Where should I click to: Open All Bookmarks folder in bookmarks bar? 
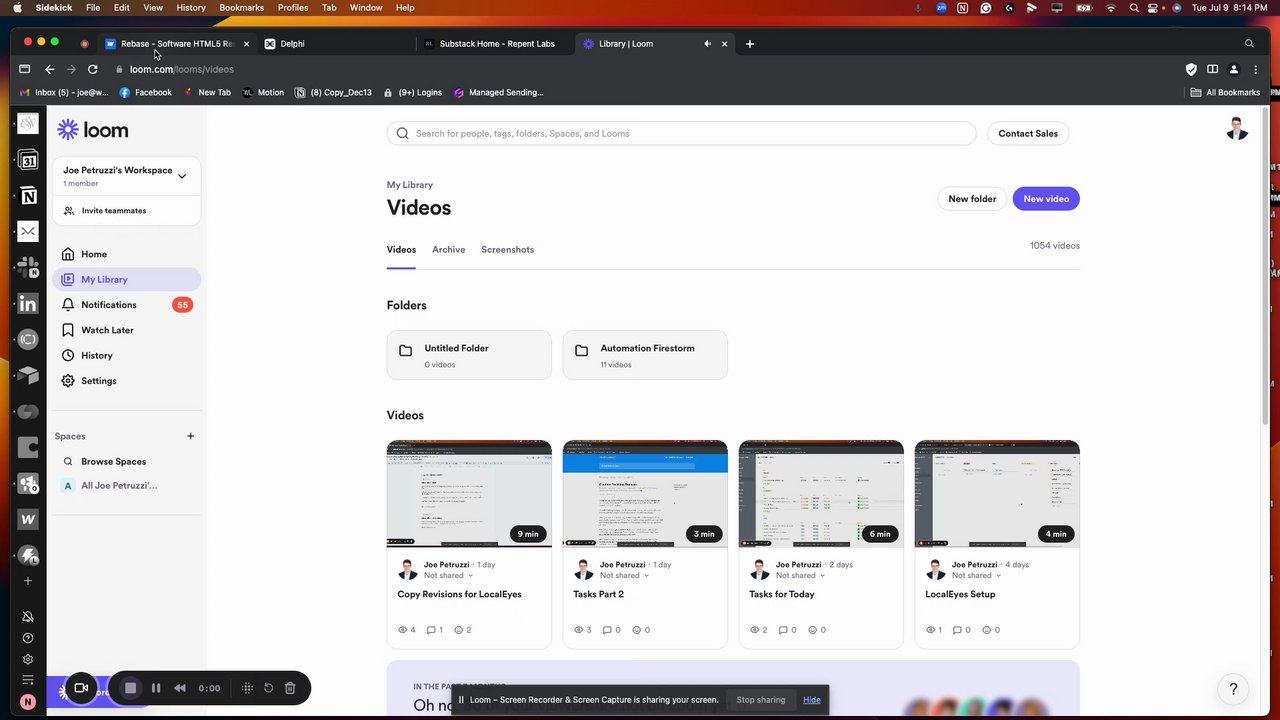click(1225, 92)
